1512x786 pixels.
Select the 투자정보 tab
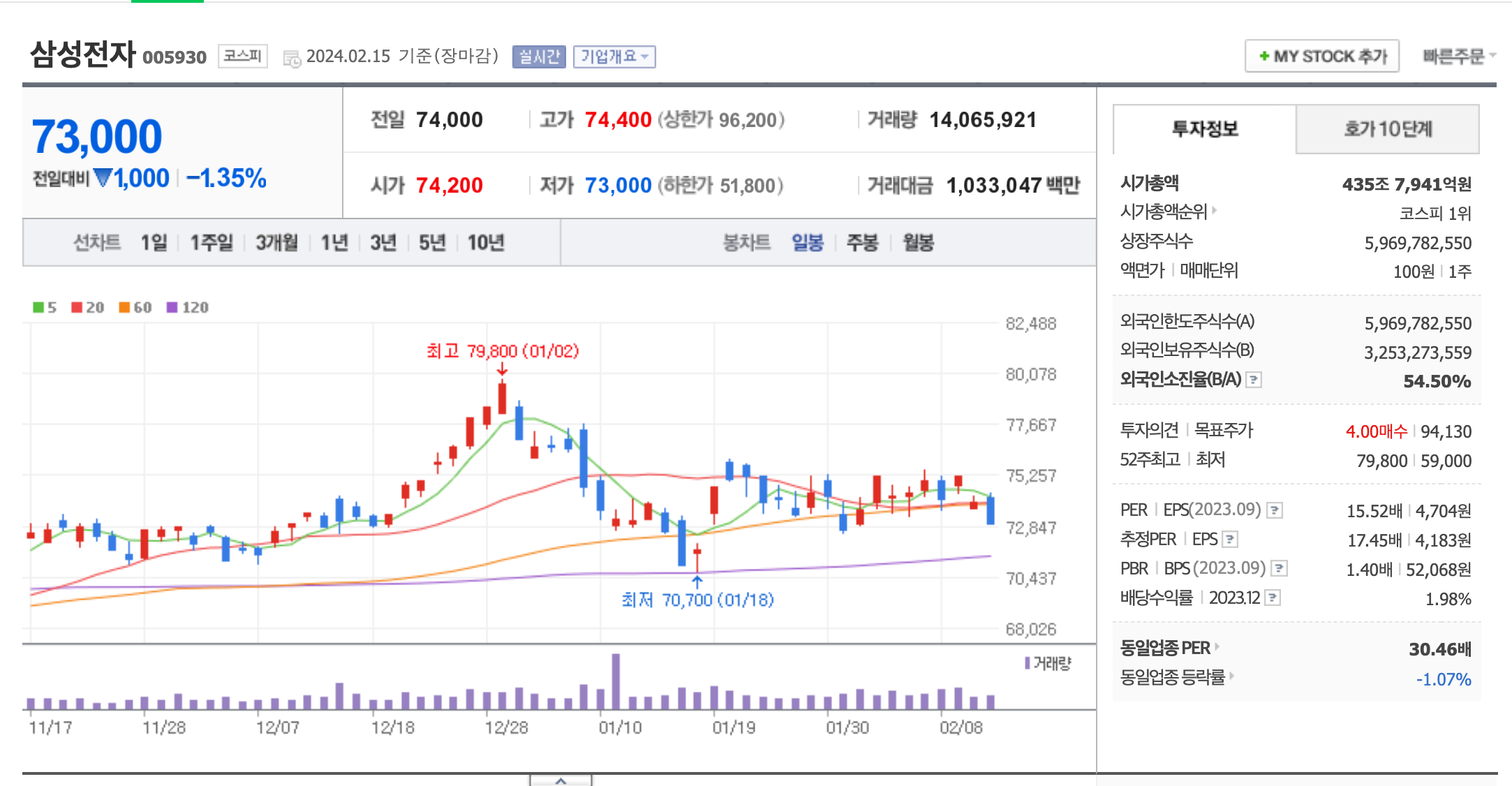pyautogui.click(x=1204, y=129)
